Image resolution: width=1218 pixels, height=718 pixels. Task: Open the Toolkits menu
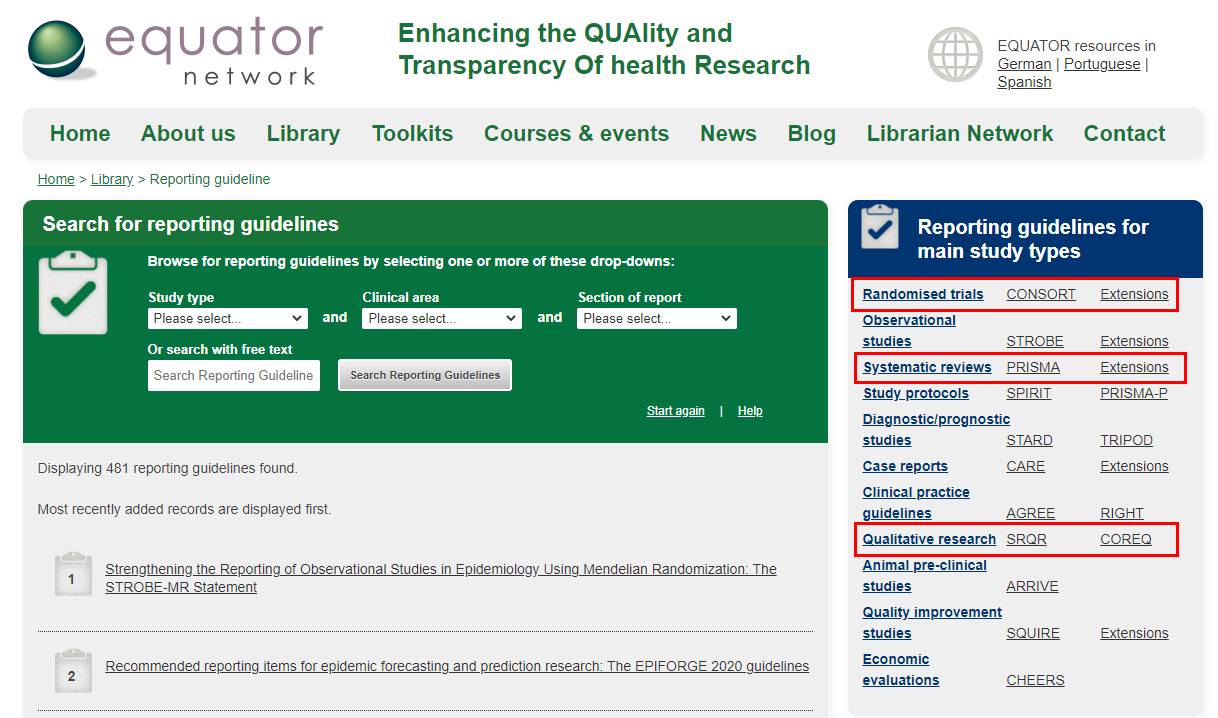(412, 134)
